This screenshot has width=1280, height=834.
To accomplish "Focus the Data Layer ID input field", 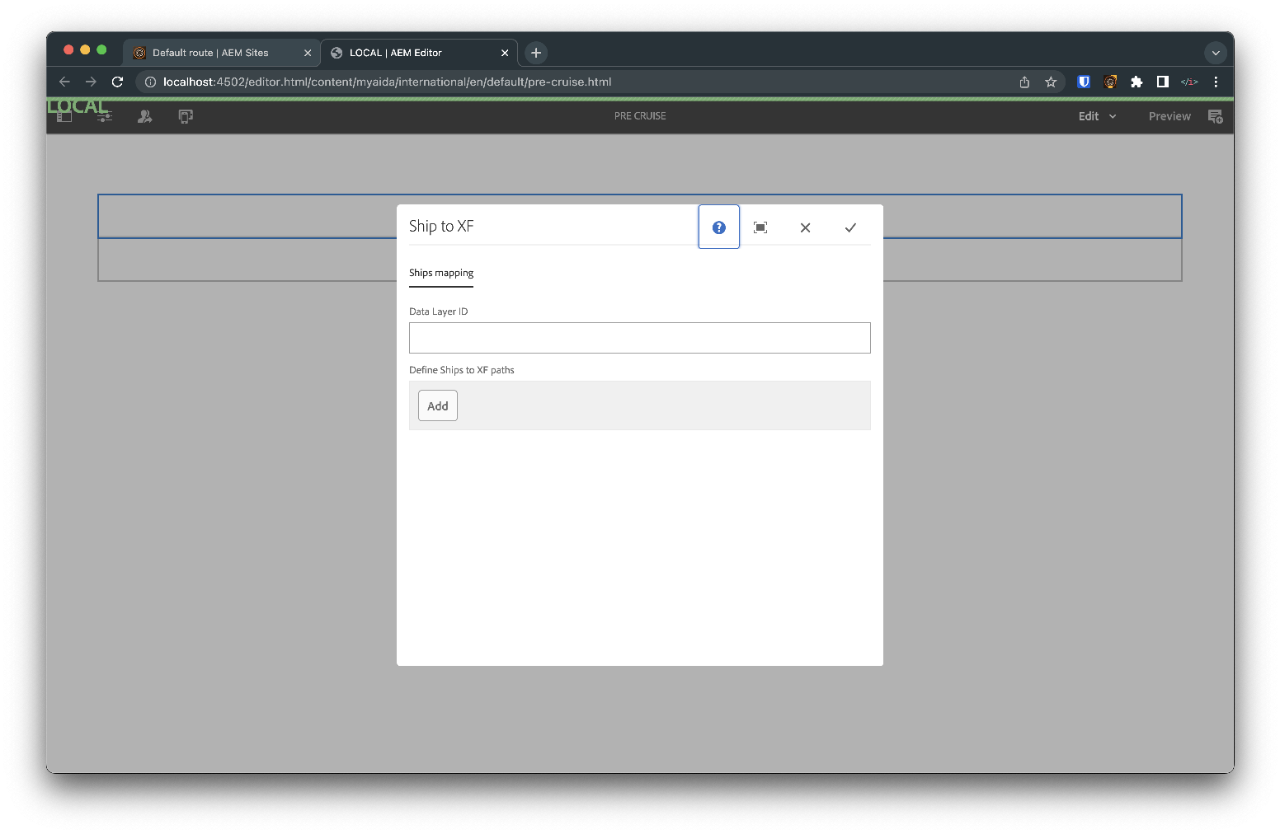I will (x=639, y=338).
